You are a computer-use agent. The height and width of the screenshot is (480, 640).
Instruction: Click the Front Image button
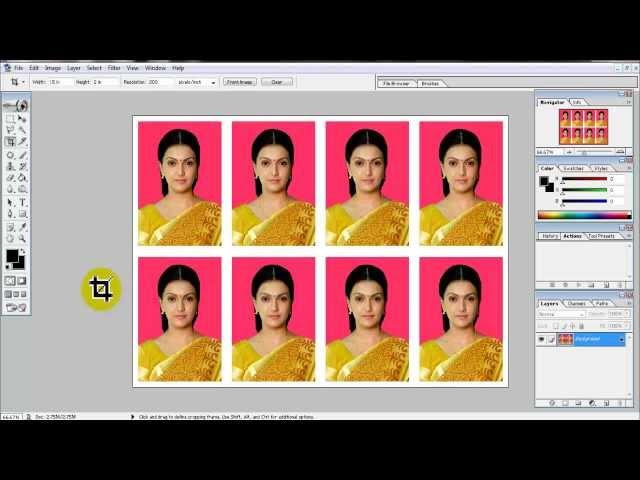click(239, 82)
